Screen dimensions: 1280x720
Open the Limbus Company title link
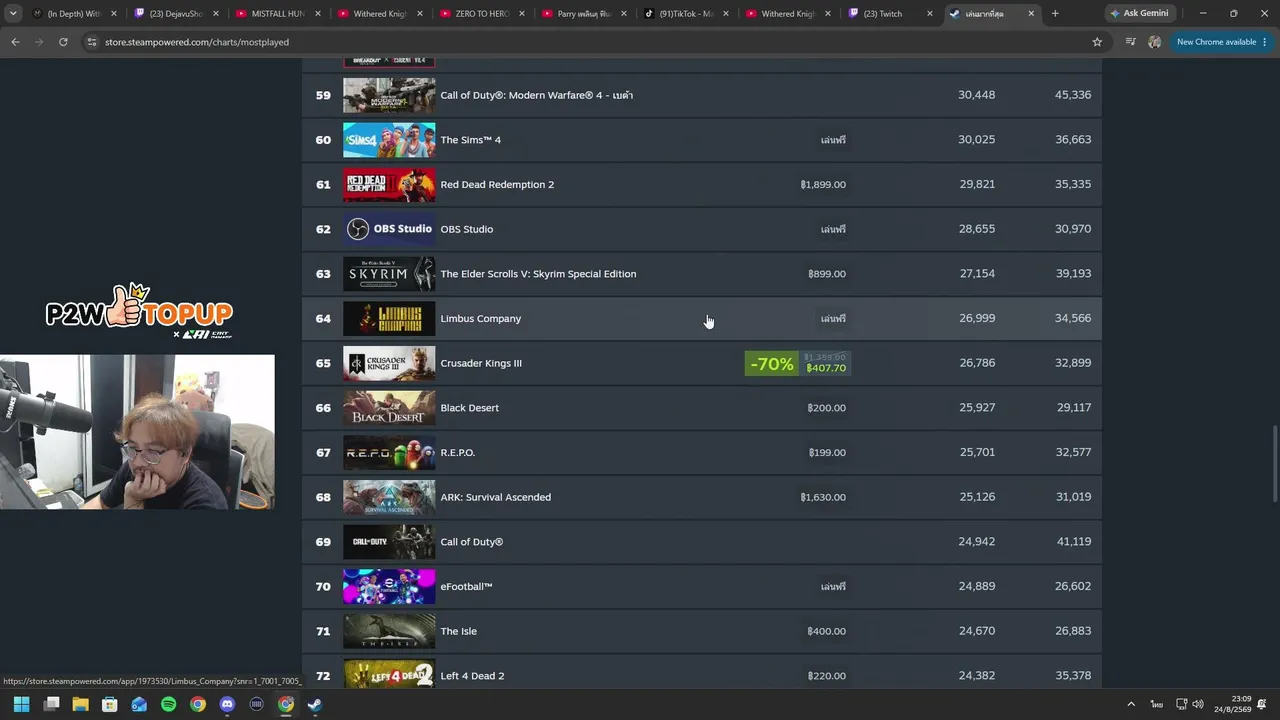click(480, 319)
